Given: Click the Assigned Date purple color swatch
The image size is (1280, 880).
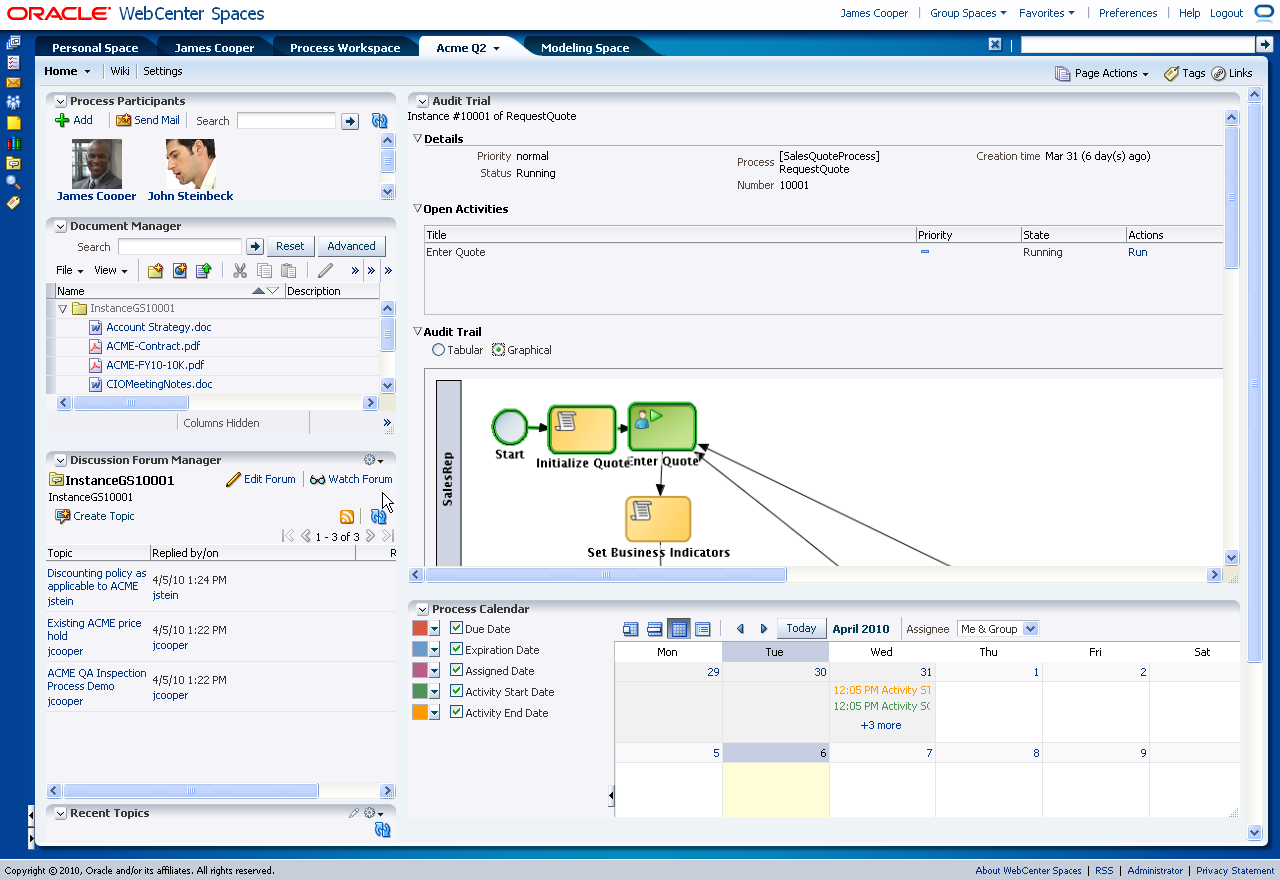Looking at the screenshot, I should pyautogui.click(x=420, y=670).
